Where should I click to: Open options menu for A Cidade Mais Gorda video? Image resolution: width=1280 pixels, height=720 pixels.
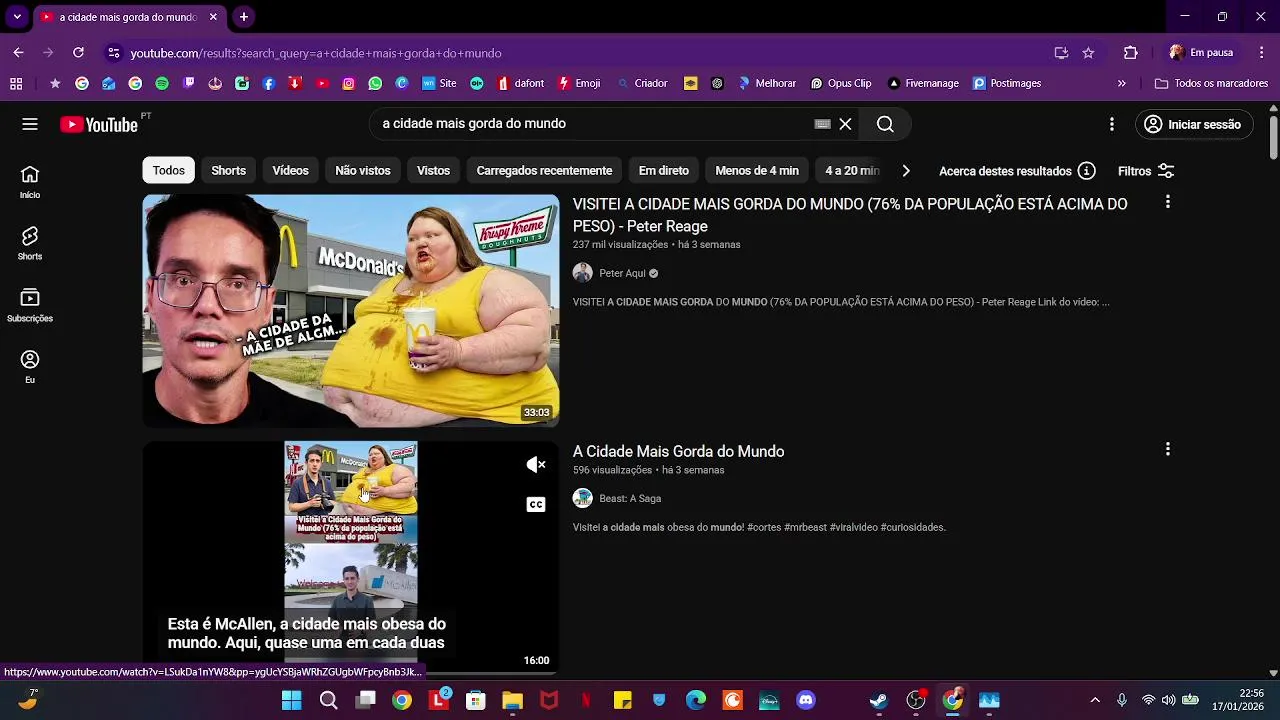pyautogui.click(x=1167, y=449)
